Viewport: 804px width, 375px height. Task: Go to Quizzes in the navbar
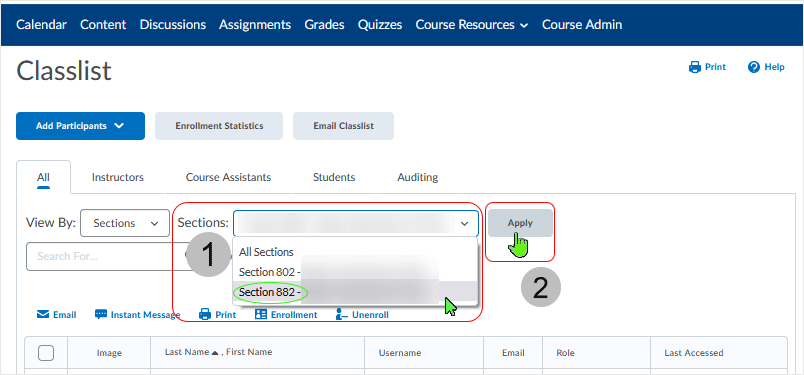[x=380, y=25]
